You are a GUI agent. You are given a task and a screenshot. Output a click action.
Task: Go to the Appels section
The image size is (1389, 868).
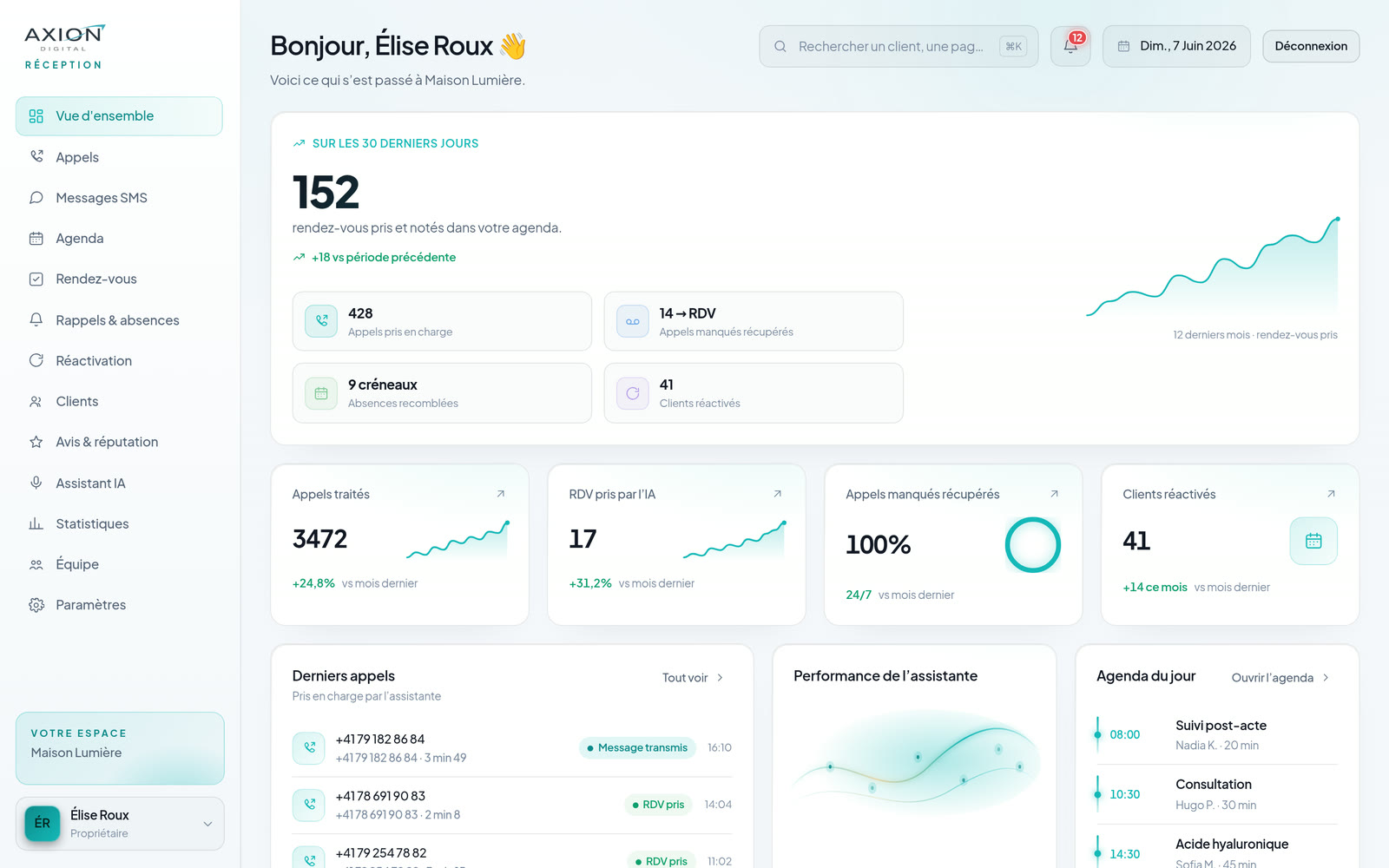click(119, 157)
